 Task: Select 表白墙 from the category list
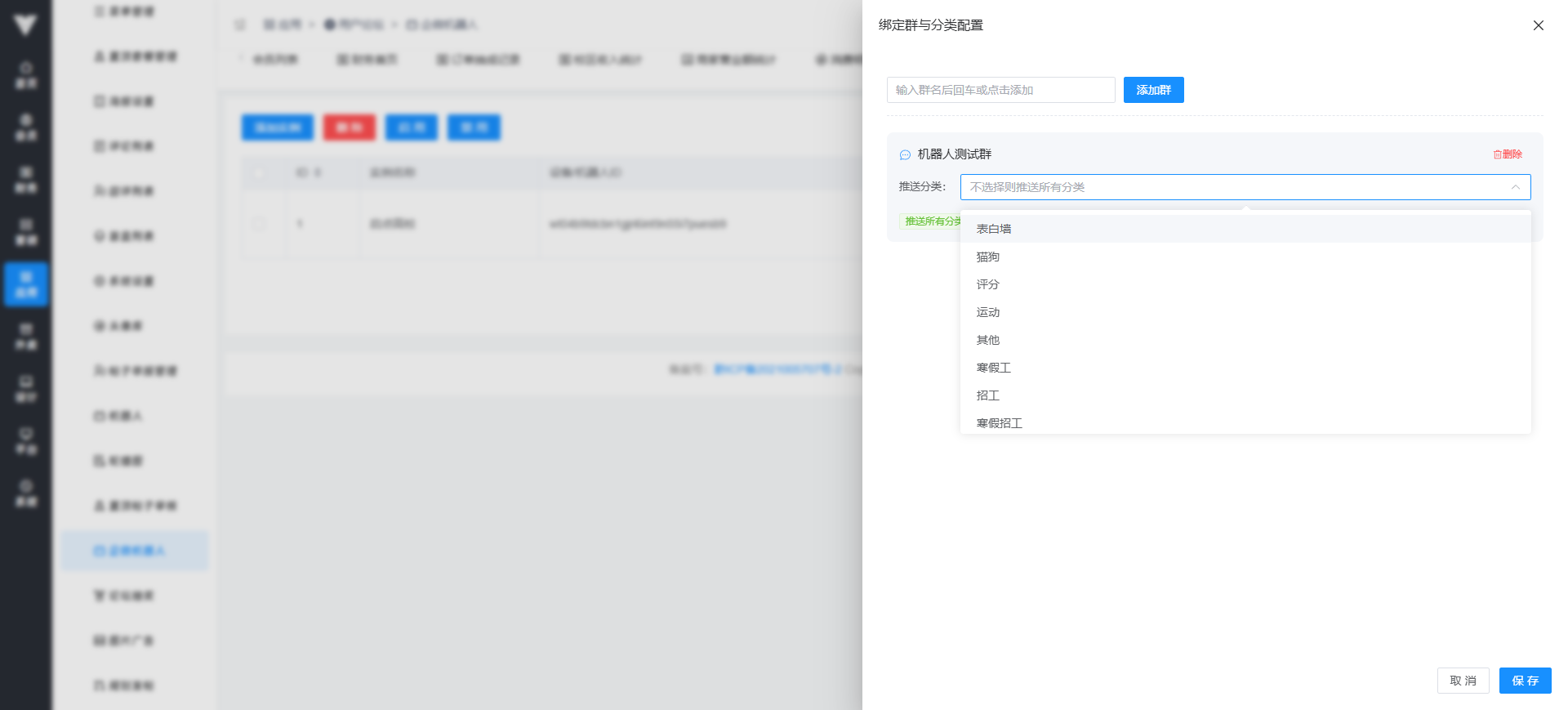click(x=994, y=229)
